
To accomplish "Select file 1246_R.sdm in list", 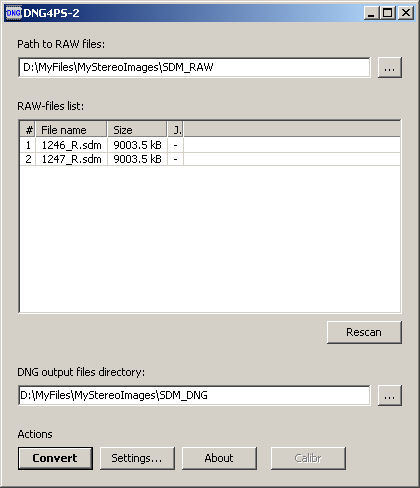I will (x=210, y=145).
